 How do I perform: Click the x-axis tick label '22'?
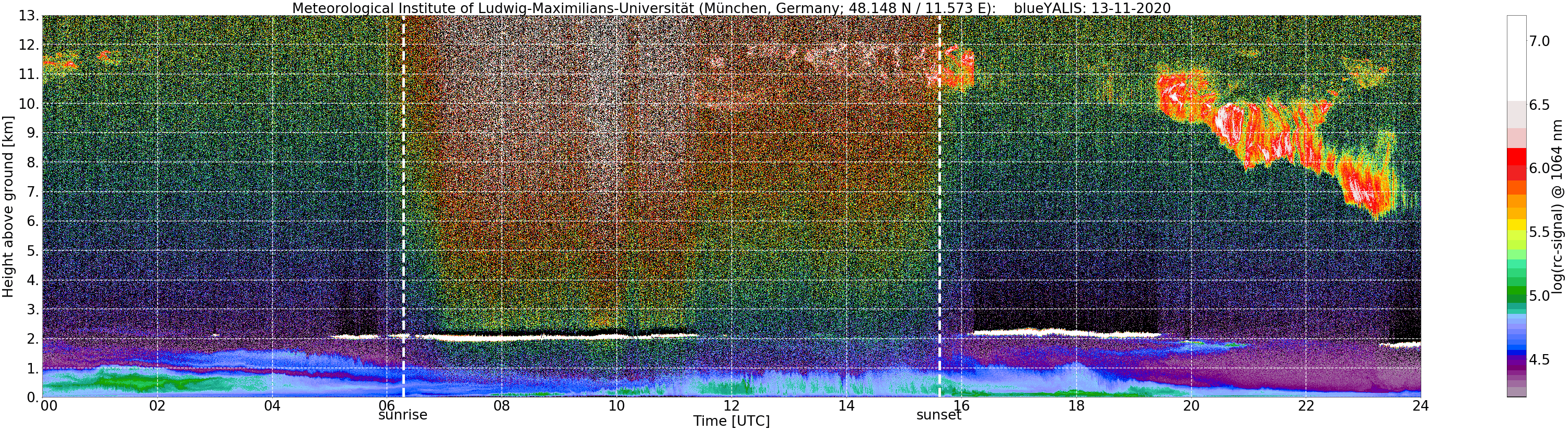(1306, 406)
